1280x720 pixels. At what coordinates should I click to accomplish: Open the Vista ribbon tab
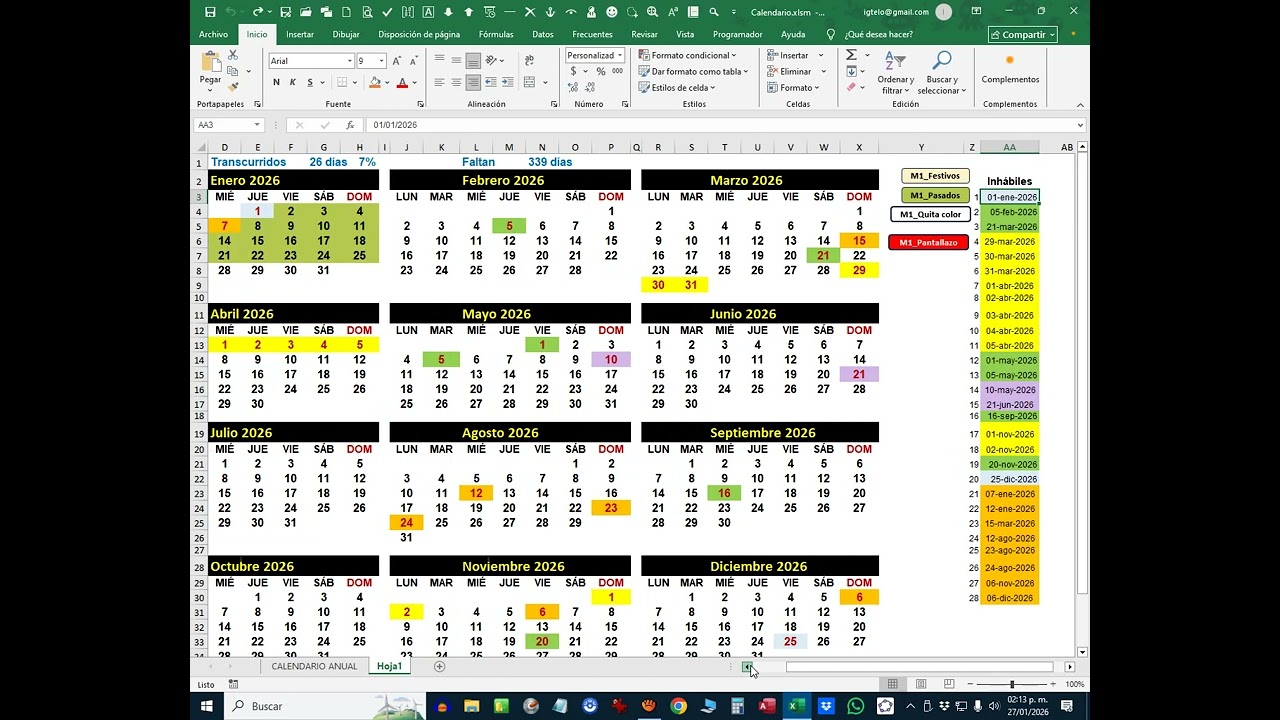[x=685, y=34]
